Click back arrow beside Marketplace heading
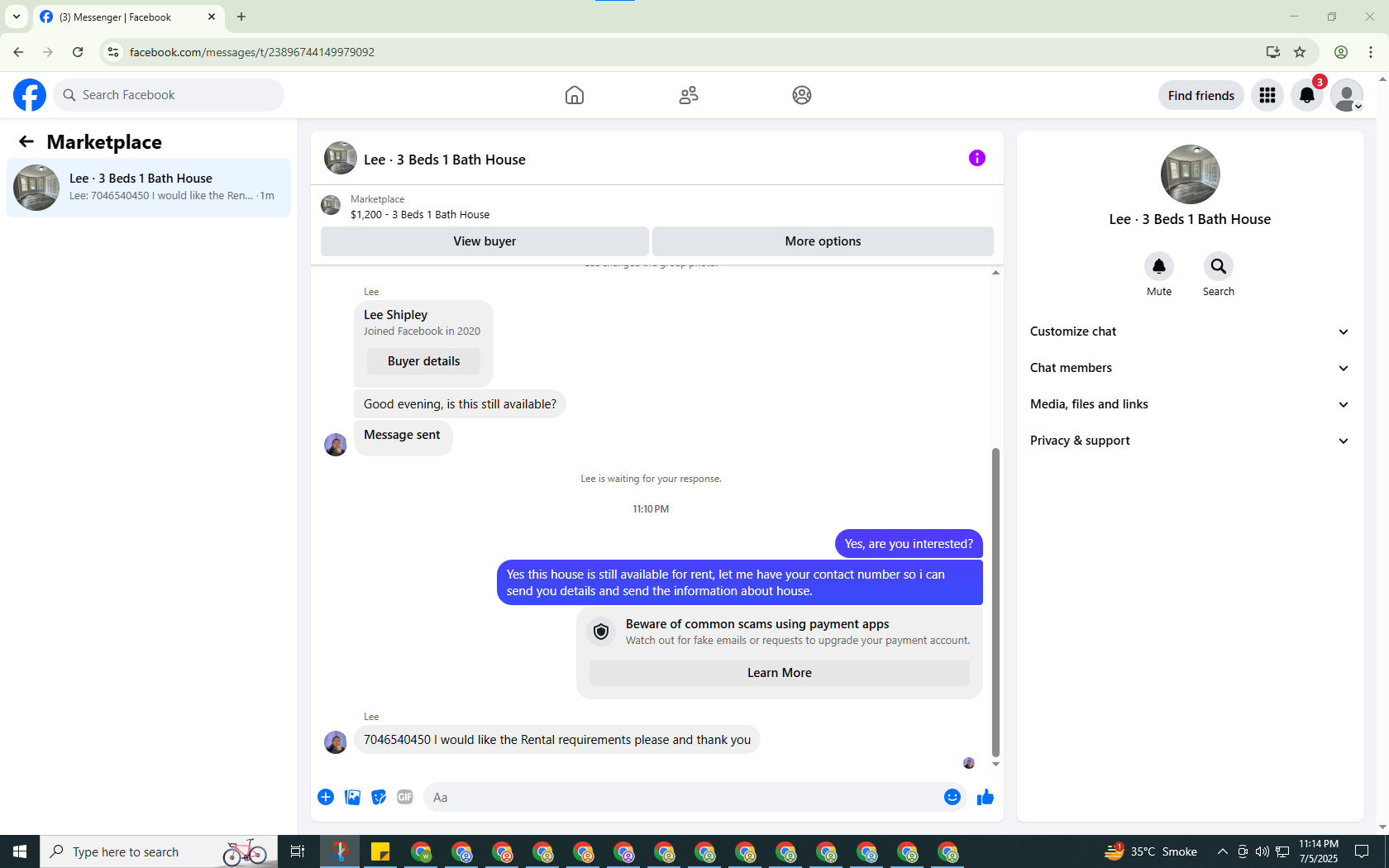Screen dimensions: 1389x868 26,141
